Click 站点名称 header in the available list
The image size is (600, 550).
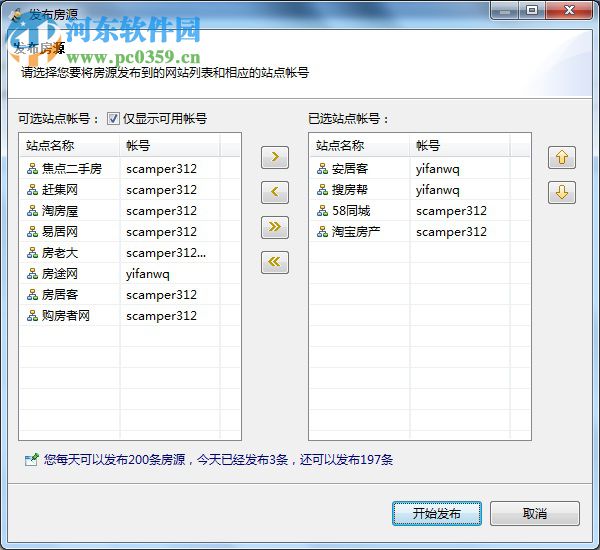[x=50, y=145]
